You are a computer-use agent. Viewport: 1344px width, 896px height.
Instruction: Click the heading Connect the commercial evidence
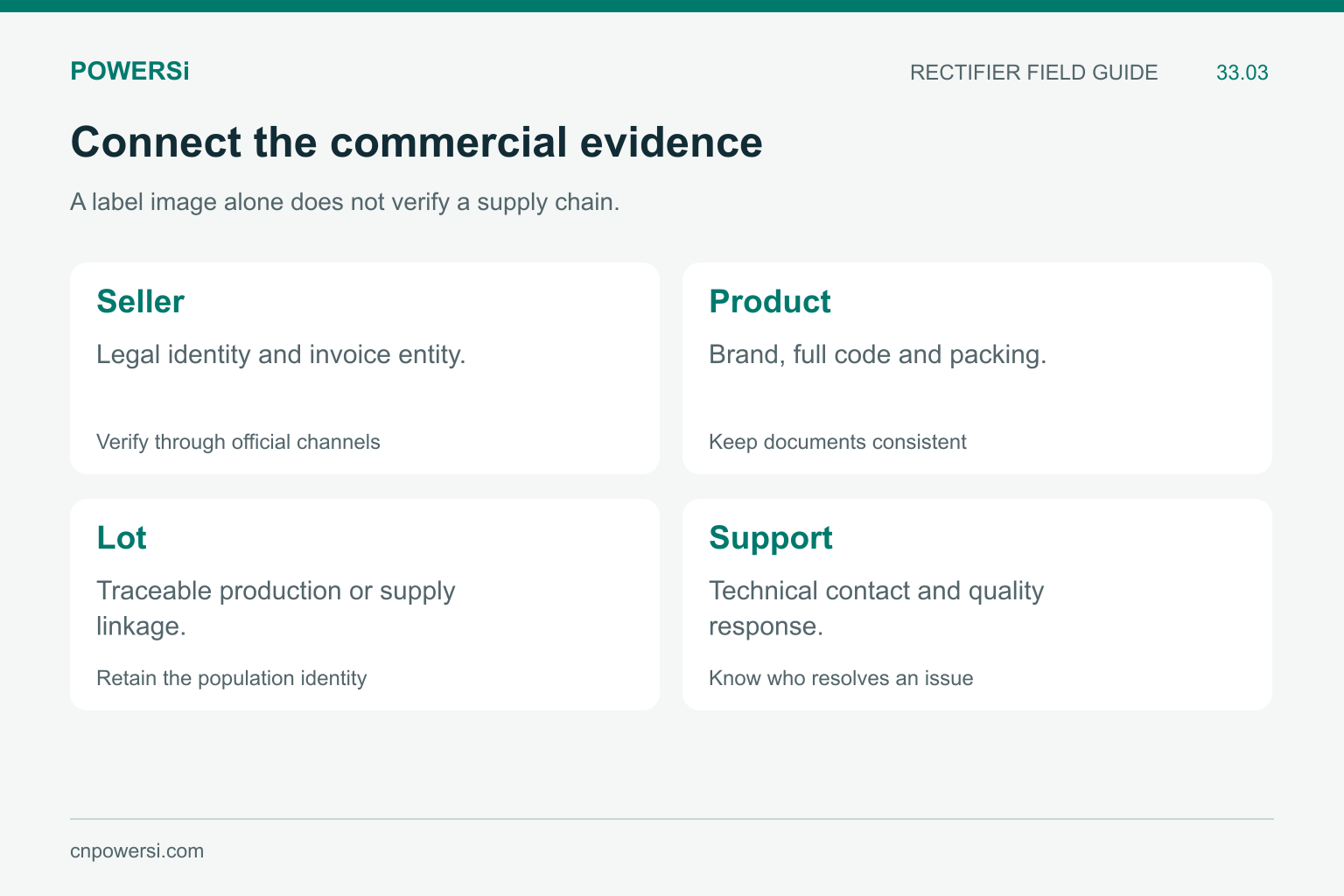tap(416, 142)
